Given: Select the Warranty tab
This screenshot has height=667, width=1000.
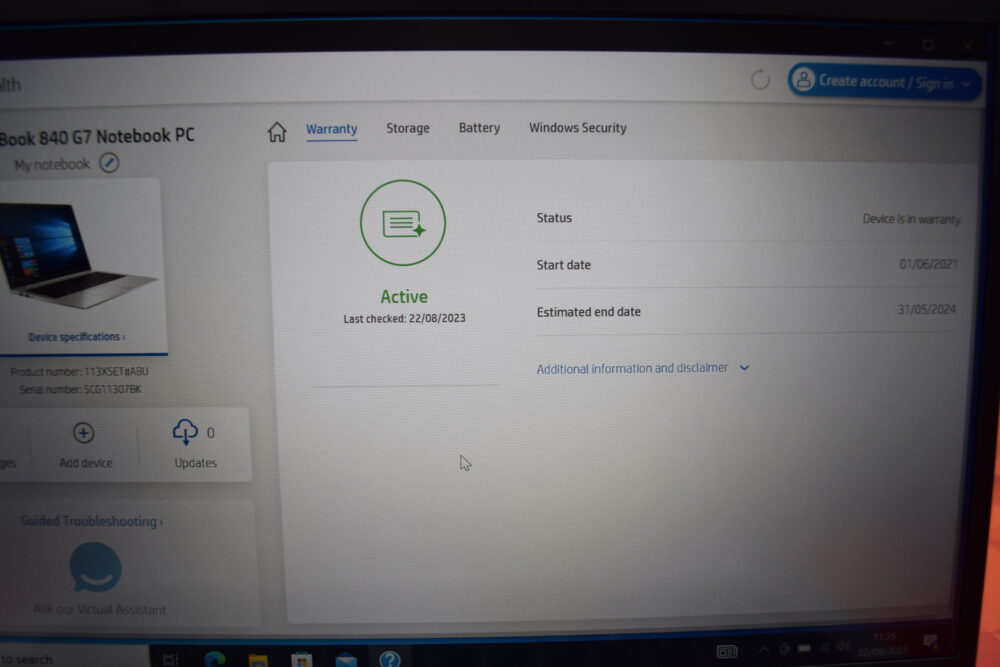Looking at the screenshot, I should click(332, 129).
